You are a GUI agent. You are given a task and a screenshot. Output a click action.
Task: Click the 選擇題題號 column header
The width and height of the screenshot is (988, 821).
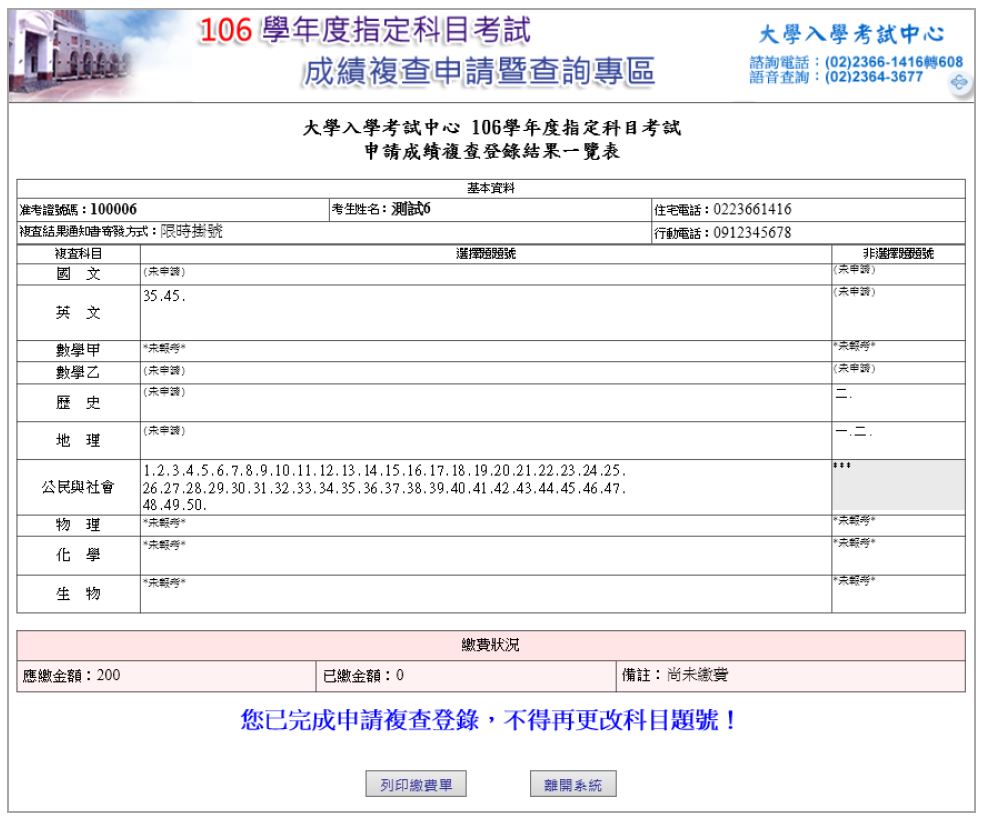tap(486, 253)
